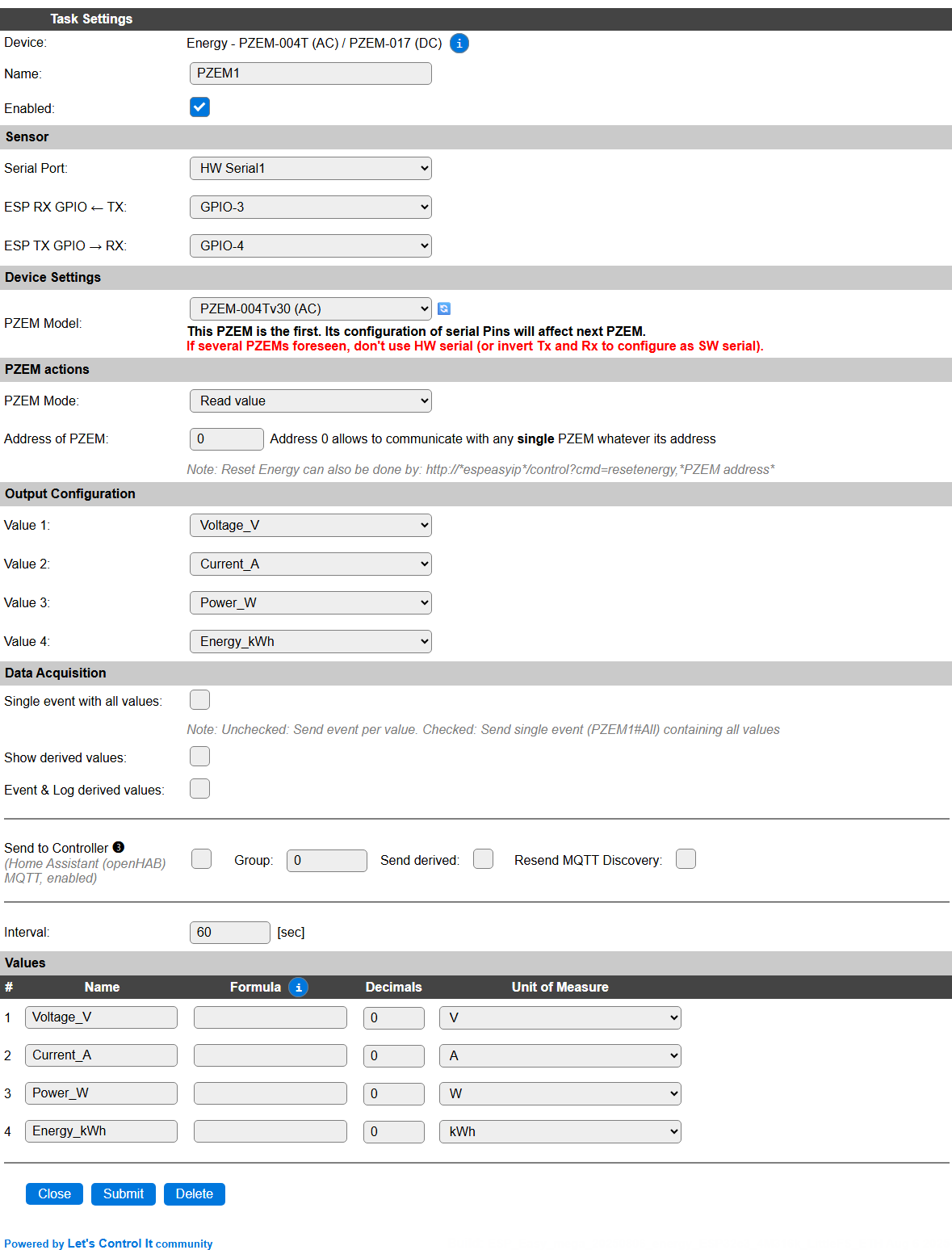
Task: Click the resetenergy URL note text
Action: 480,469
